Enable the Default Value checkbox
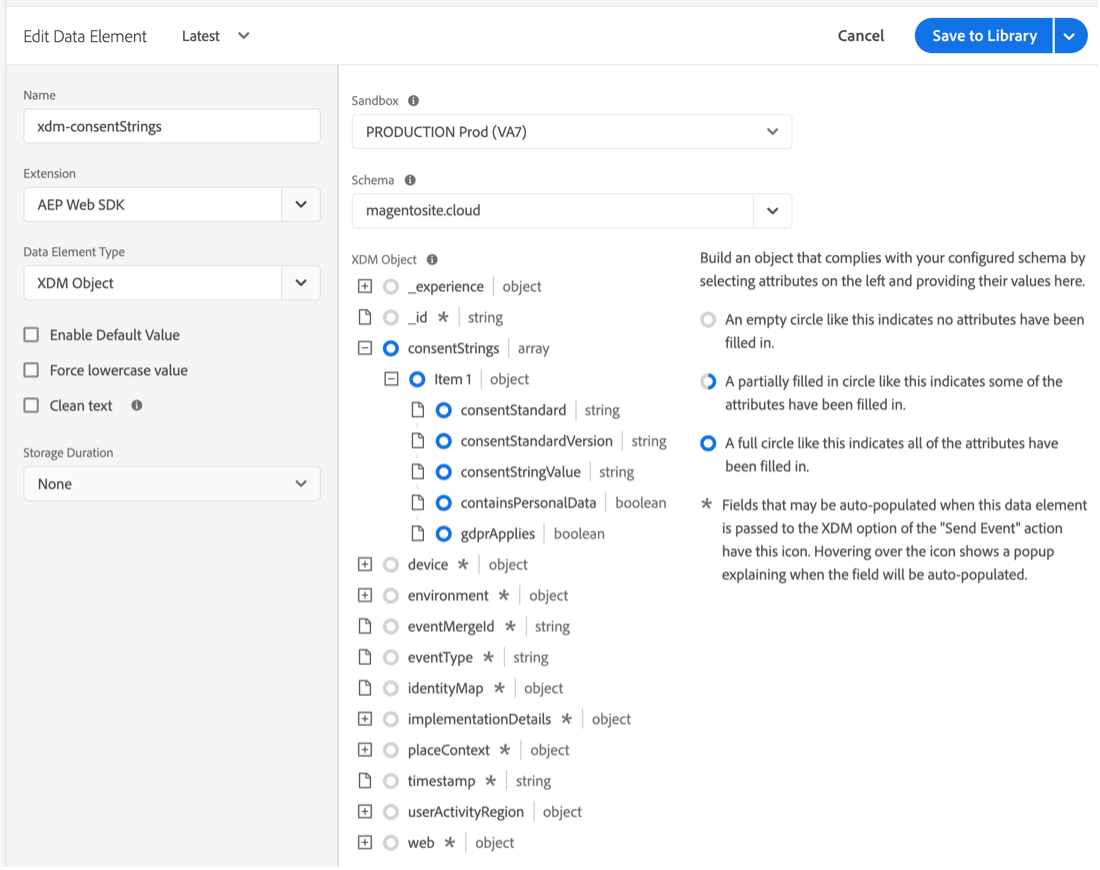This screenshot has width=1100, height=870. tap(32, 335)
